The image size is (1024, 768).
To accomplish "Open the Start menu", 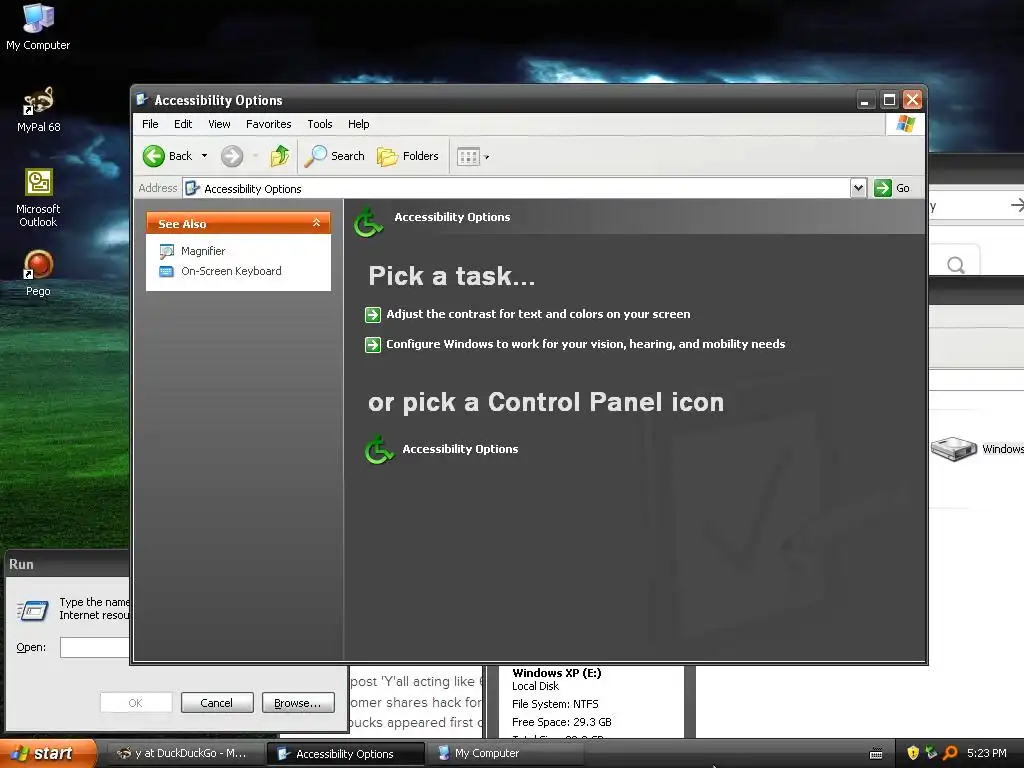I will [x=47, y=754].
